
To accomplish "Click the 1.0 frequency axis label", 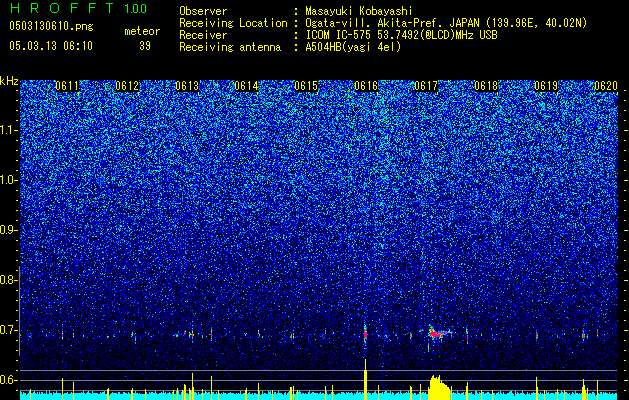I will click(x=8, y=180).
